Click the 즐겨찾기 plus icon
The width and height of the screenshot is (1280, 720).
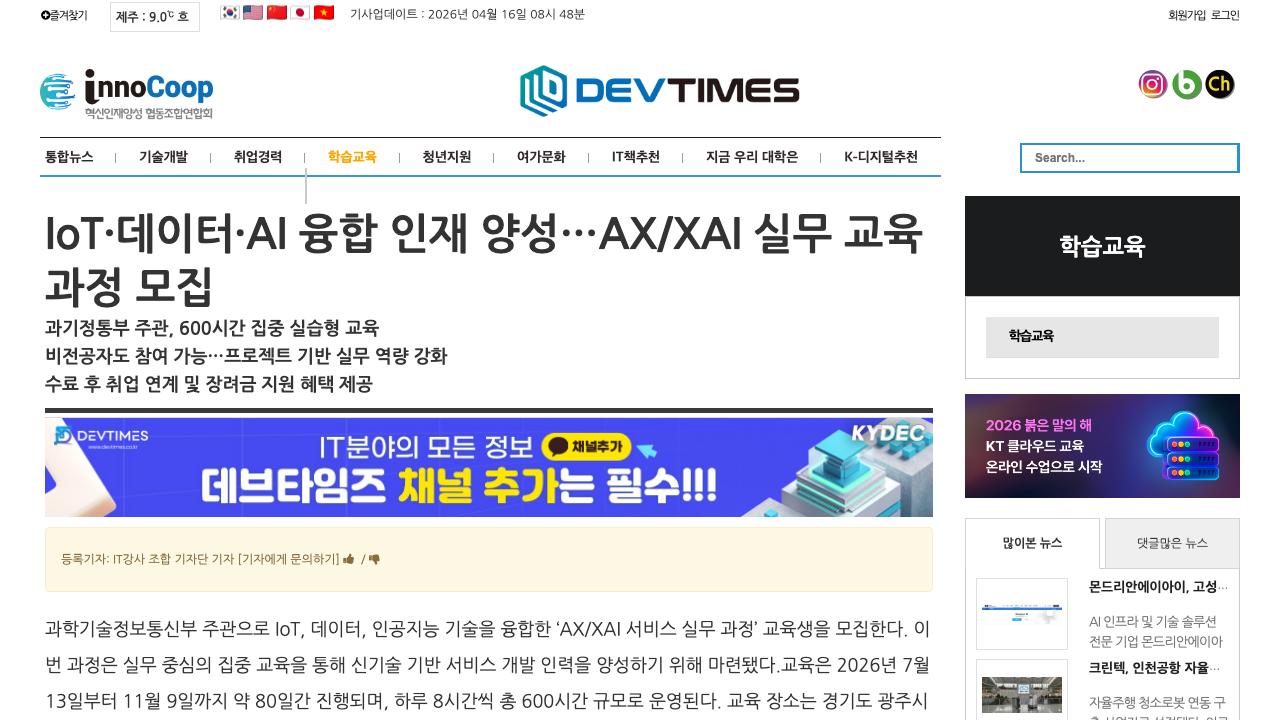[x=45, y=15]
